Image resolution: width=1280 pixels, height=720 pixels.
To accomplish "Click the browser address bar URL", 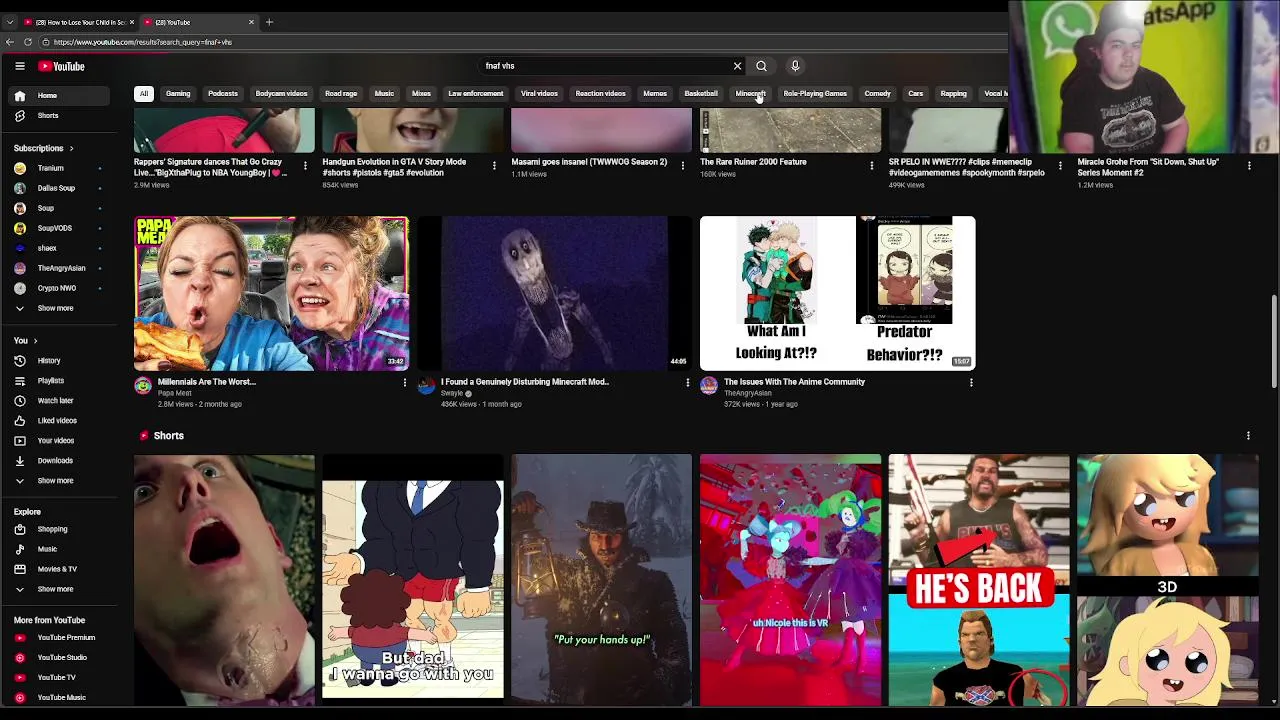I will tap(142, 42).
